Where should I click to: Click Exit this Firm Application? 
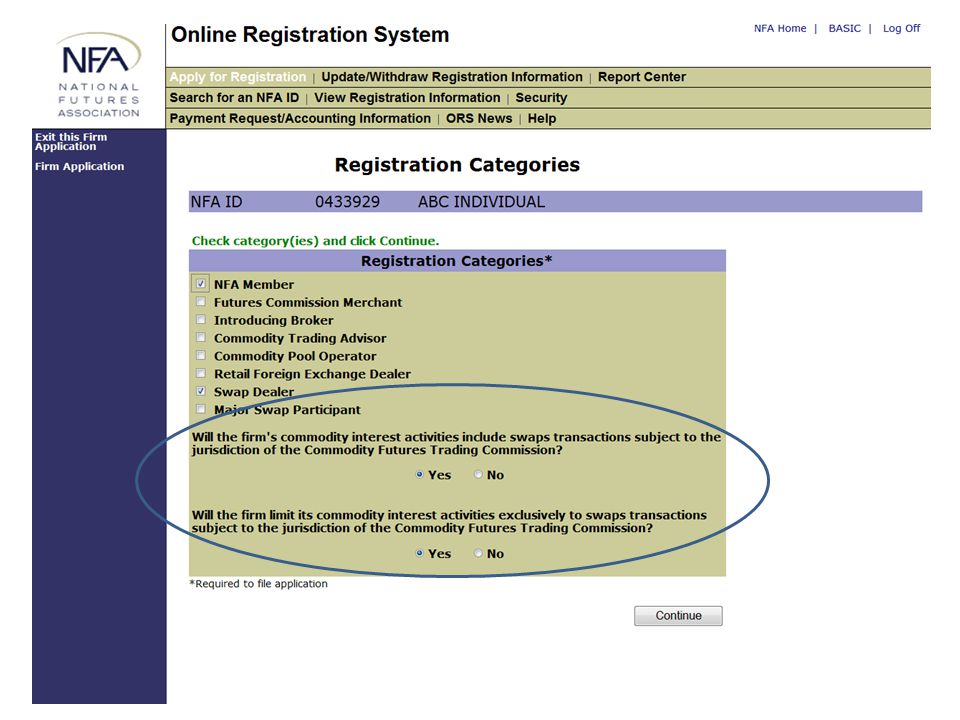coord(71,141)
